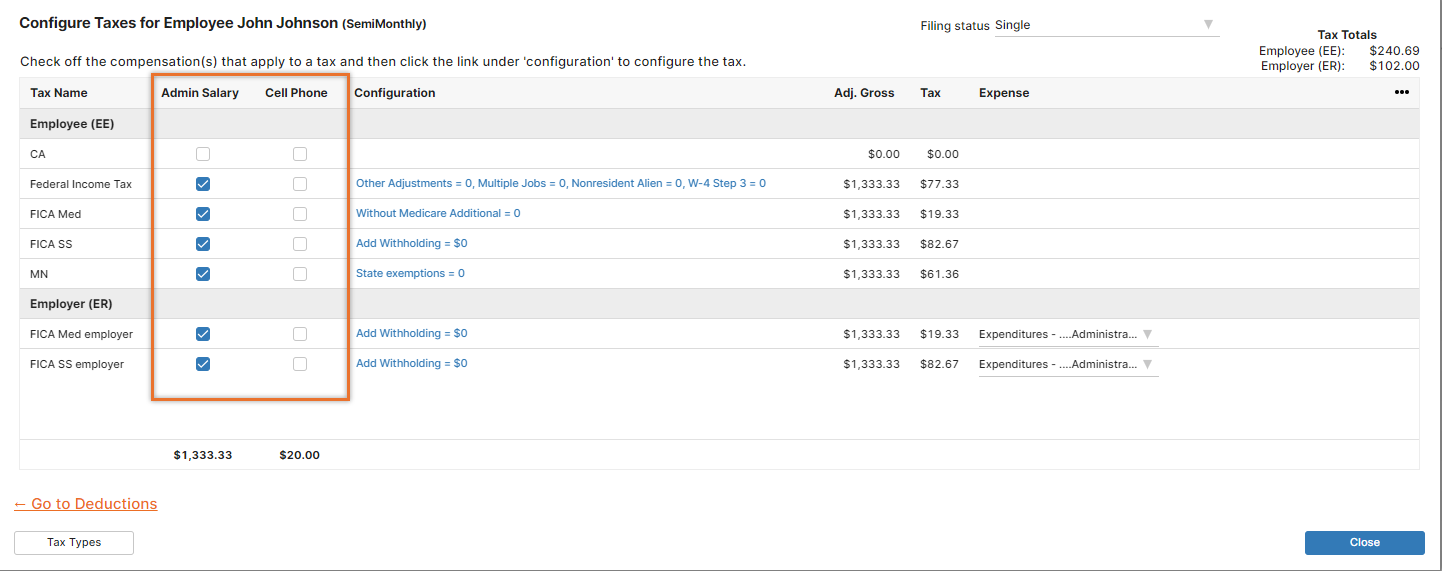Screen dimensions: 1442x571
Task: Check Admin Salary for the CA tax
Action: coord(203,154)
